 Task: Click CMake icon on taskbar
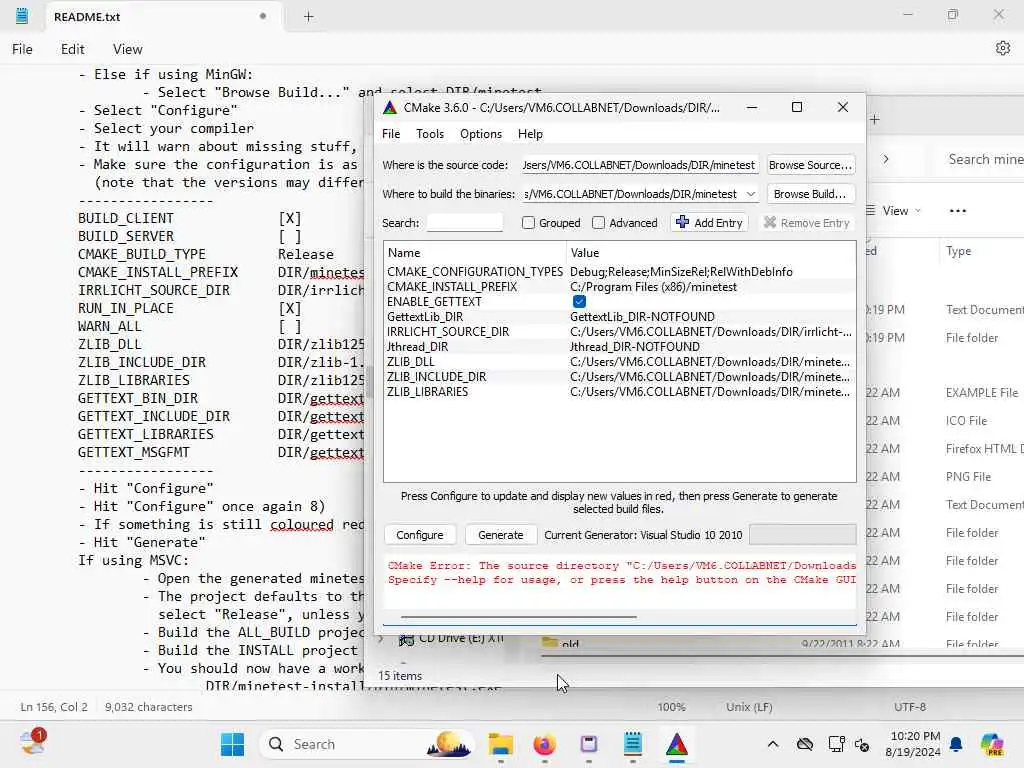click(x=677, y=744)
